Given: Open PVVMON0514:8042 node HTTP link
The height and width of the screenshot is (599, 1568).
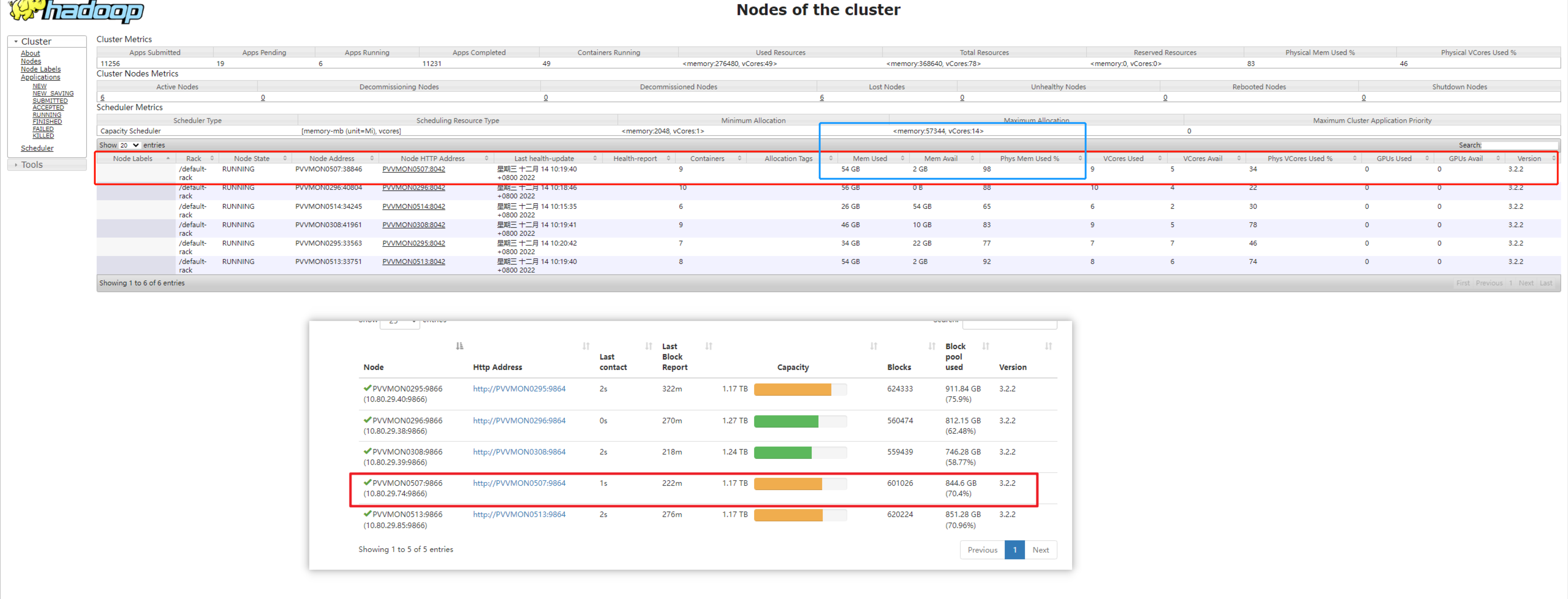Looking at the screenshot, I should coord(413,207).
